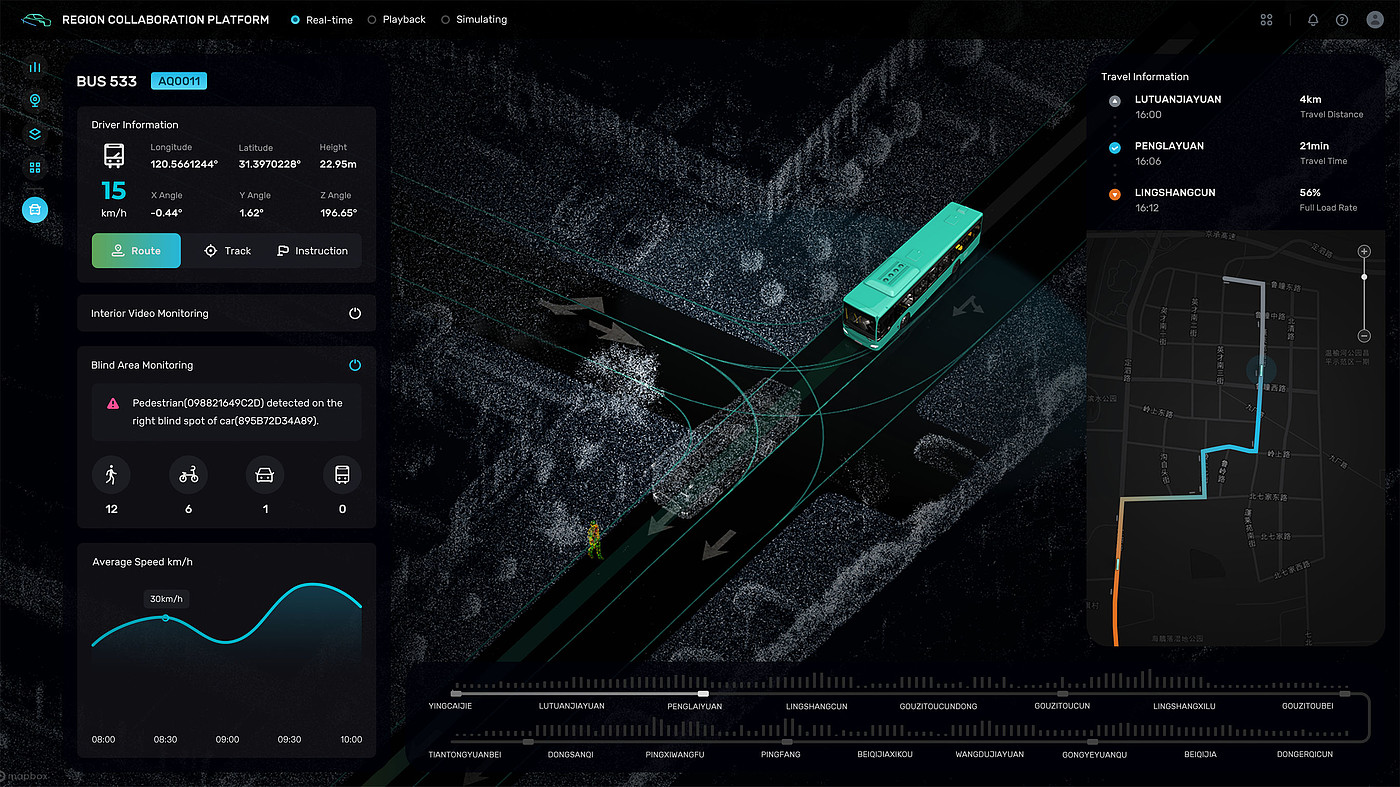
Task: Click the PENGLAIYUAN stop marker on timeline
Action: click(x=703, y=693)
